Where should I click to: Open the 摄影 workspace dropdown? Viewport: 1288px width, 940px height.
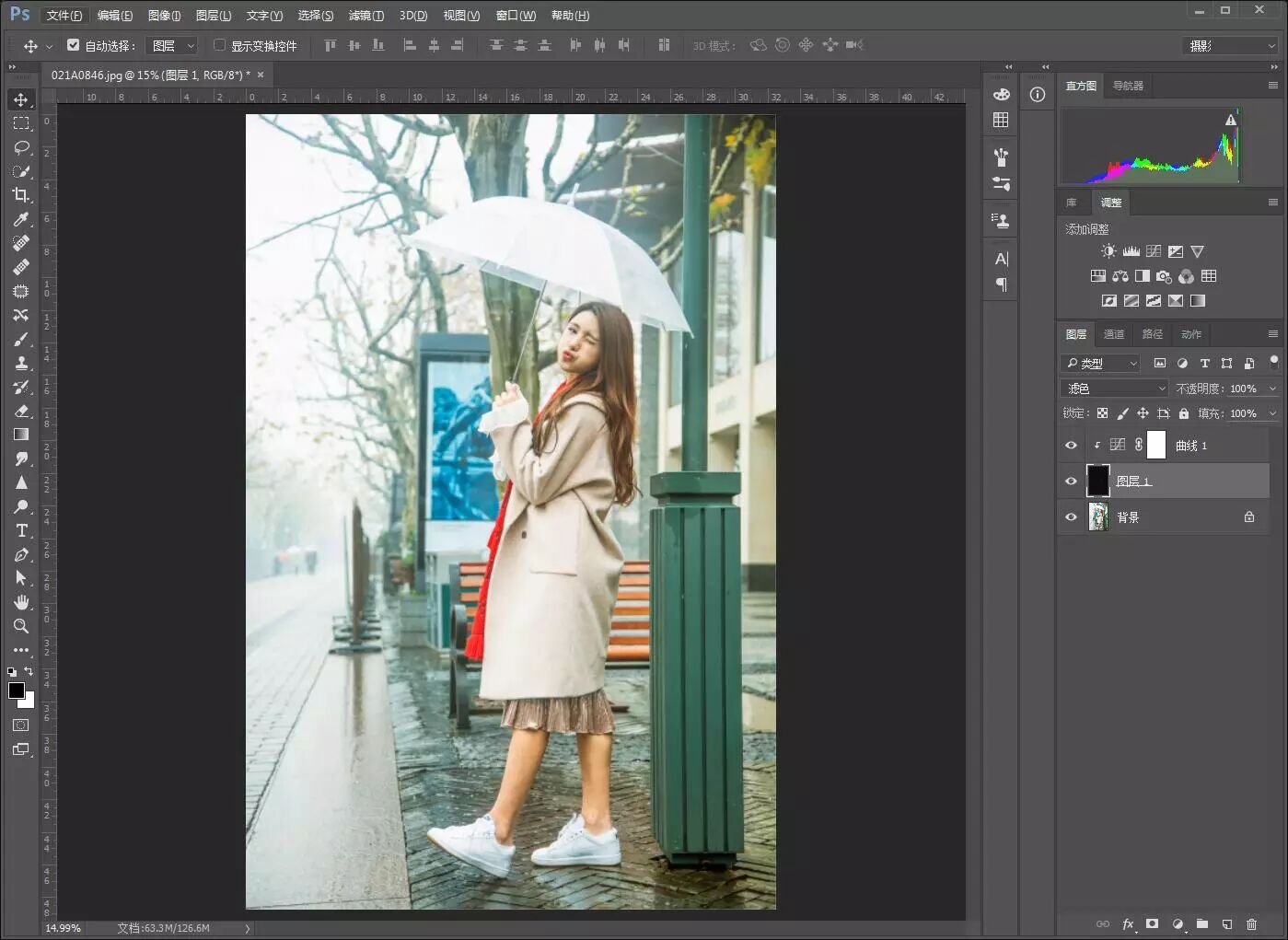[1231, 45]
